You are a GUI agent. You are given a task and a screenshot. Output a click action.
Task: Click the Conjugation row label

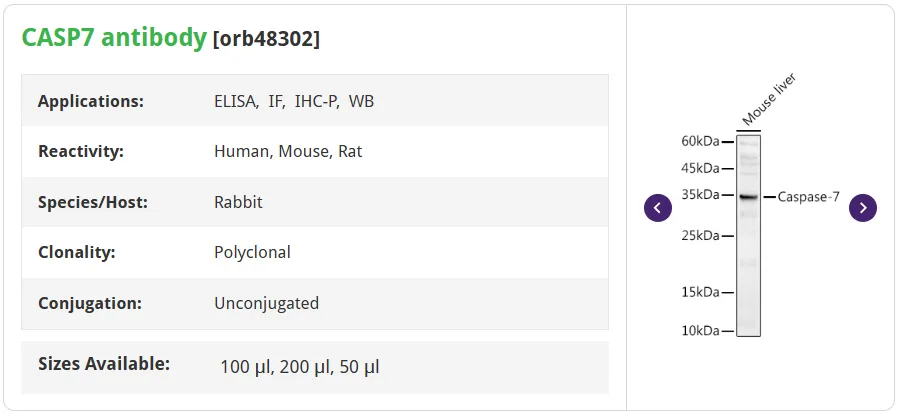point(90,303)
